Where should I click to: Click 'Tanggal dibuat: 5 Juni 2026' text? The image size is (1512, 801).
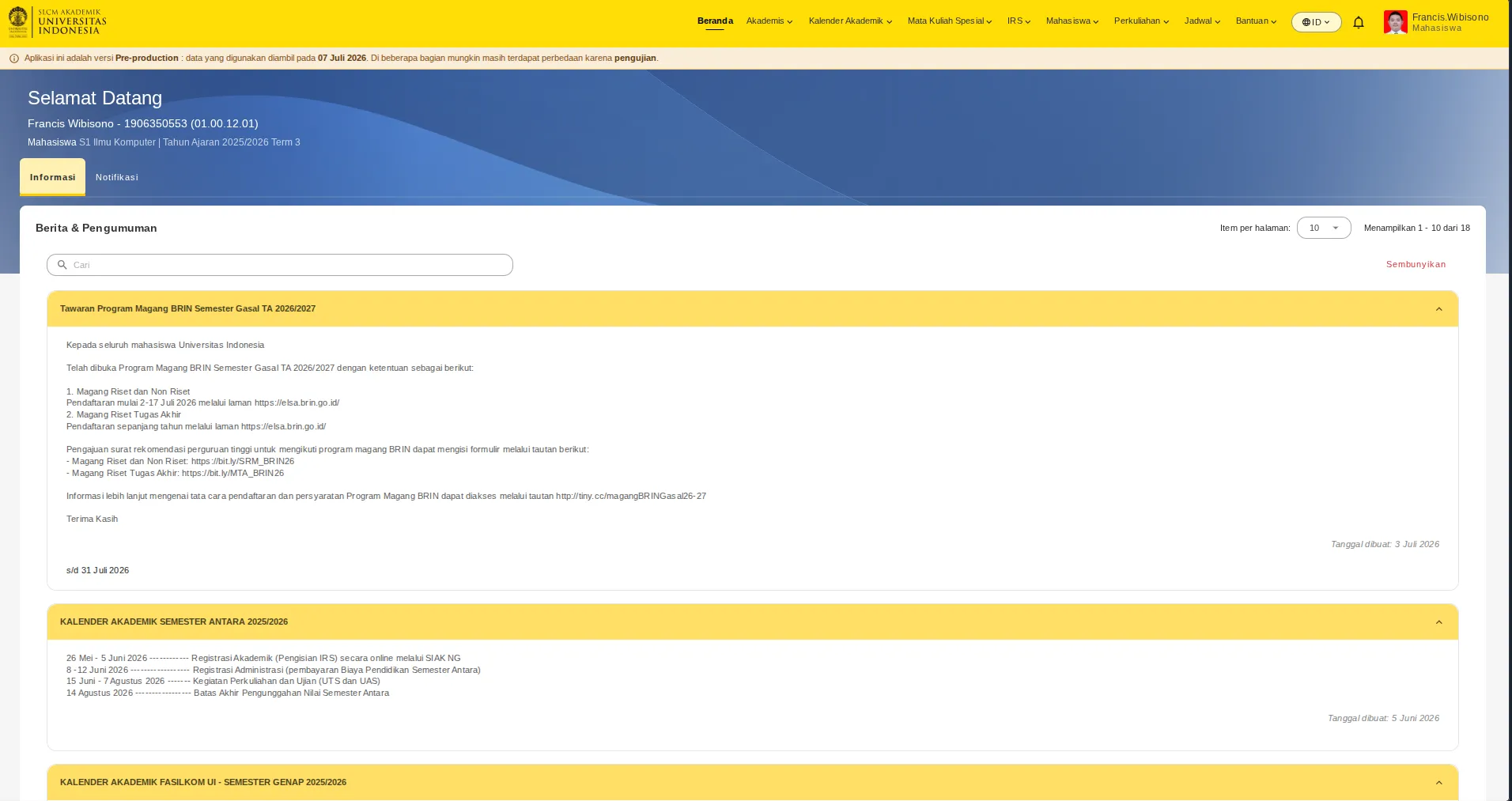point(1383,718)
